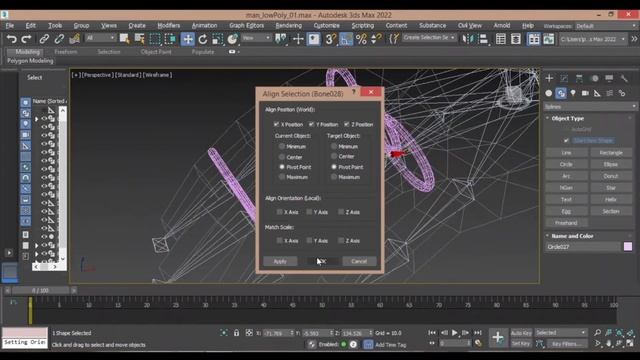
Task: Select the Select and Link tool
Action: tap(44, 39)
